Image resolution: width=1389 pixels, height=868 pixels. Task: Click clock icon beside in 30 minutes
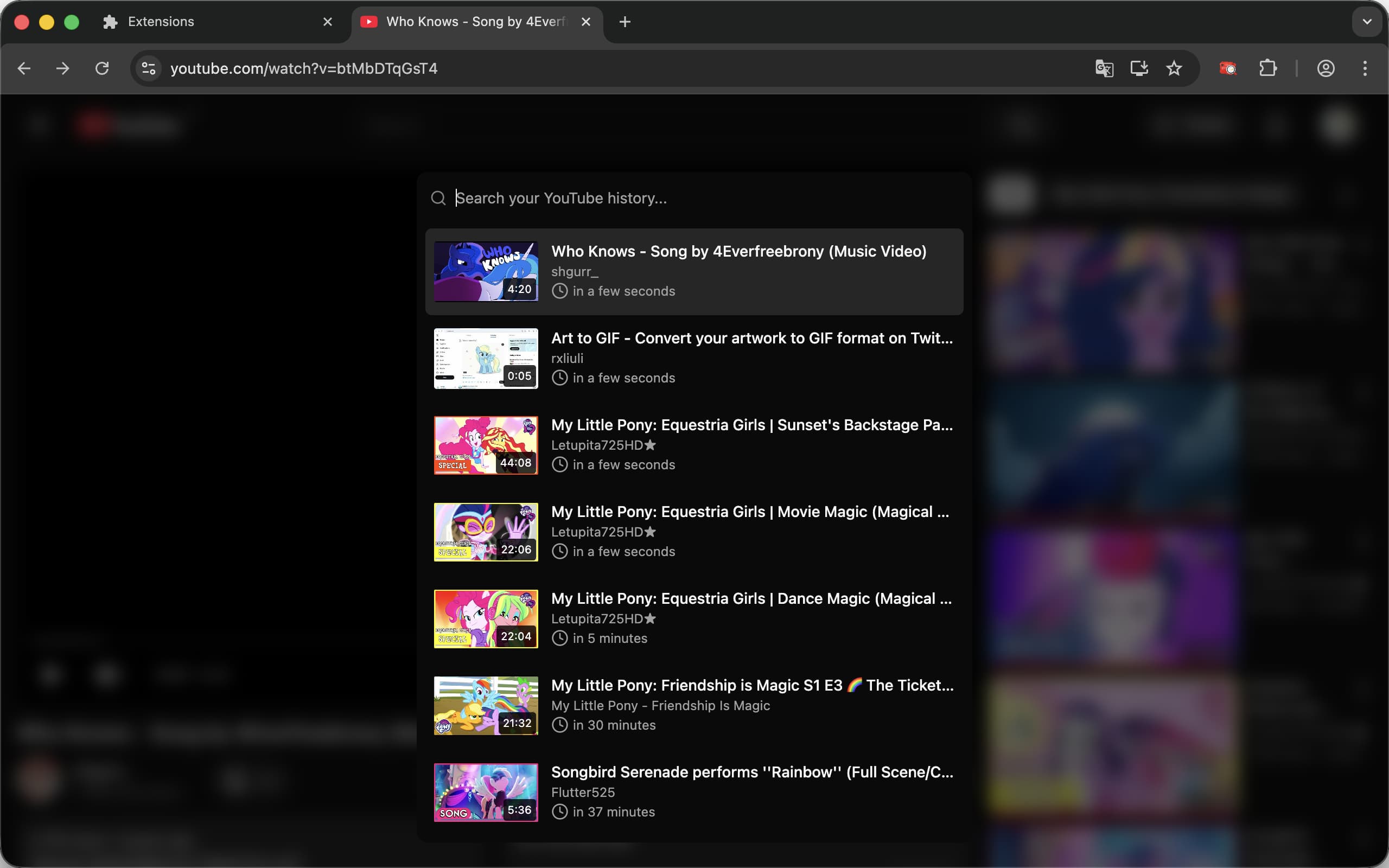coord(559,725)
